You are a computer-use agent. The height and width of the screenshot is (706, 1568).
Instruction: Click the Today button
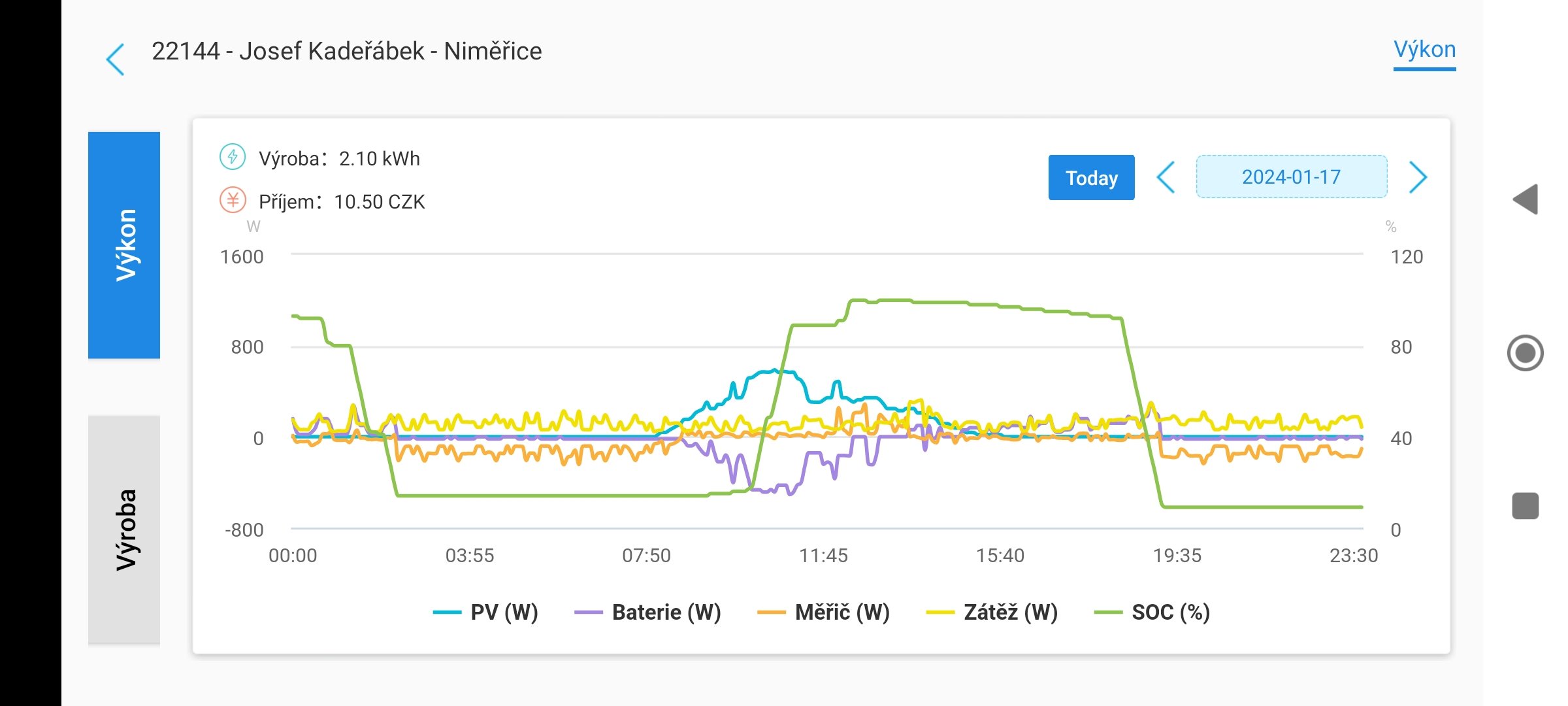click(x=1091, y=178)
